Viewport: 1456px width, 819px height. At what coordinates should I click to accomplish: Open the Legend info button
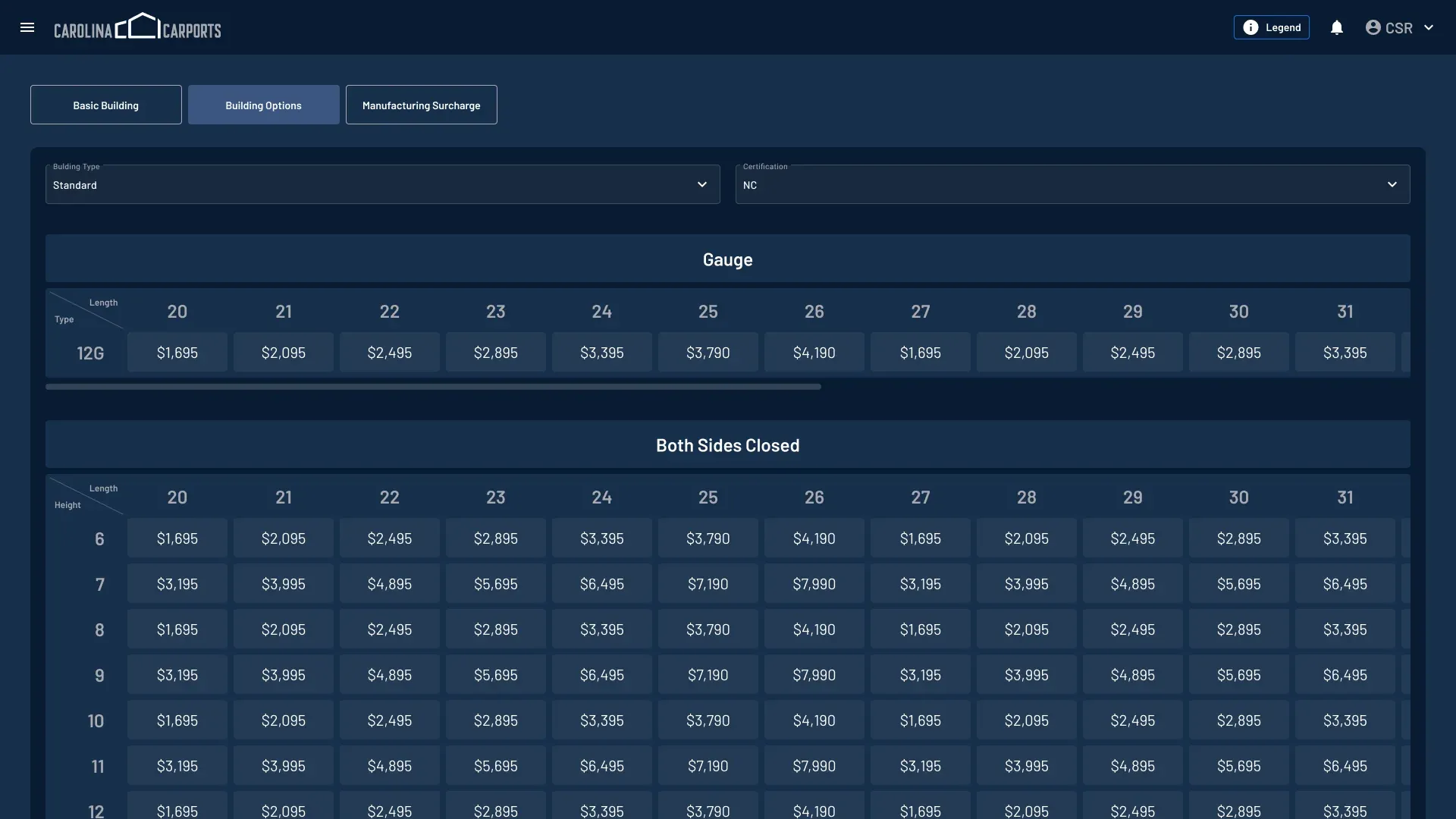point(1271,27)
